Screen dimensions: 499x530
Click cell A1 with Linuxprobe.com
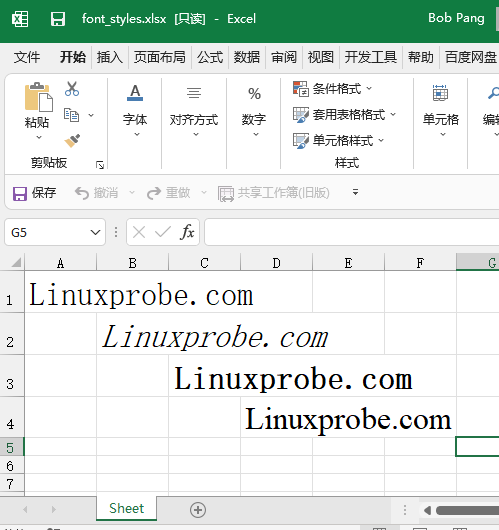click(61, 292)
